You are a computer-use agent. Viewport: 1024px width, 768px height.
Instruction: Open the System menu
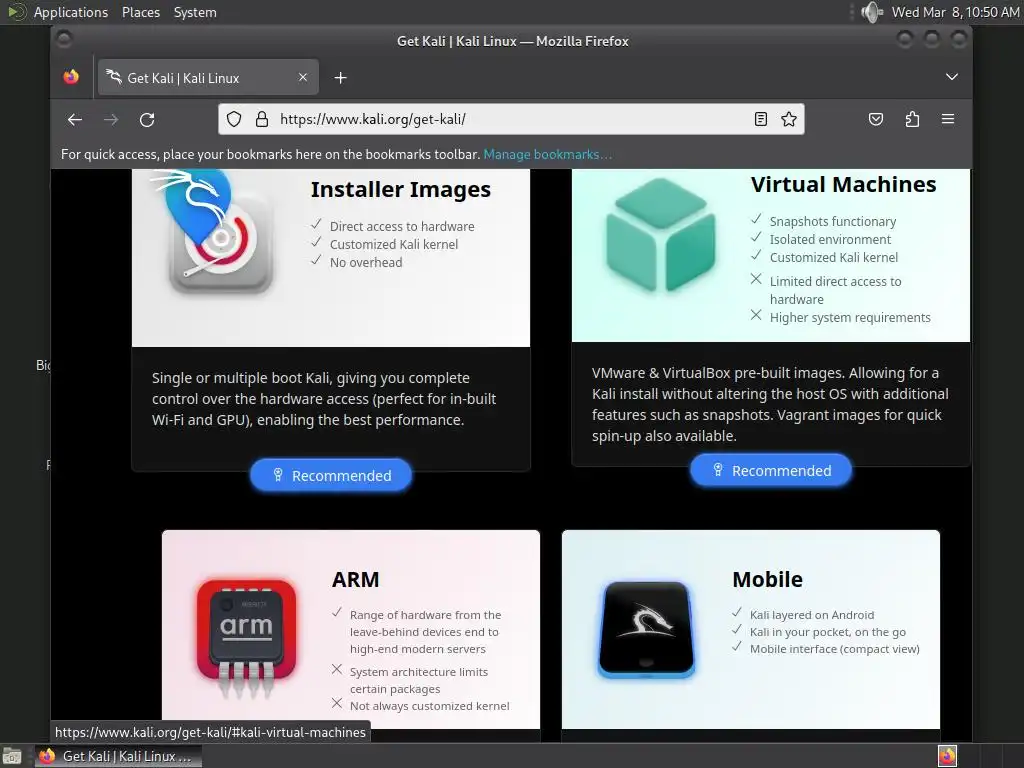pyautogui.click(x=195, y=12)
